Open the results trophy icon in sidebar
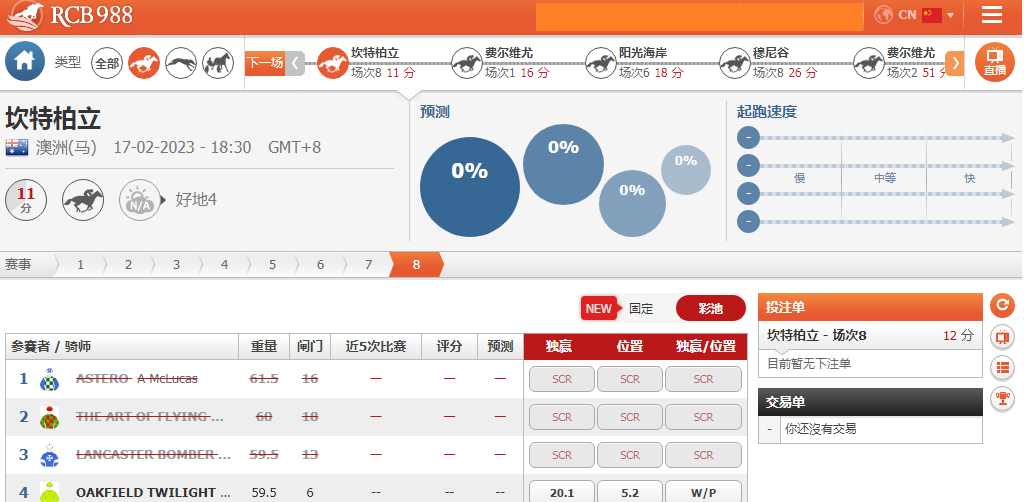The height and width of the screenshot is (502, 1024). coord(1002,398)
